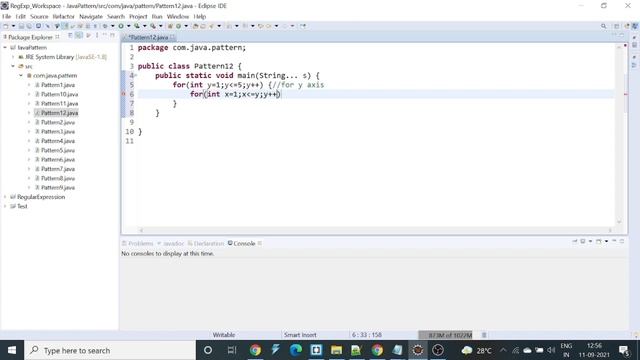Open Microsoft Edge from the taskbar
Viewport: 640px width, 360px height.
coord(296,350)
